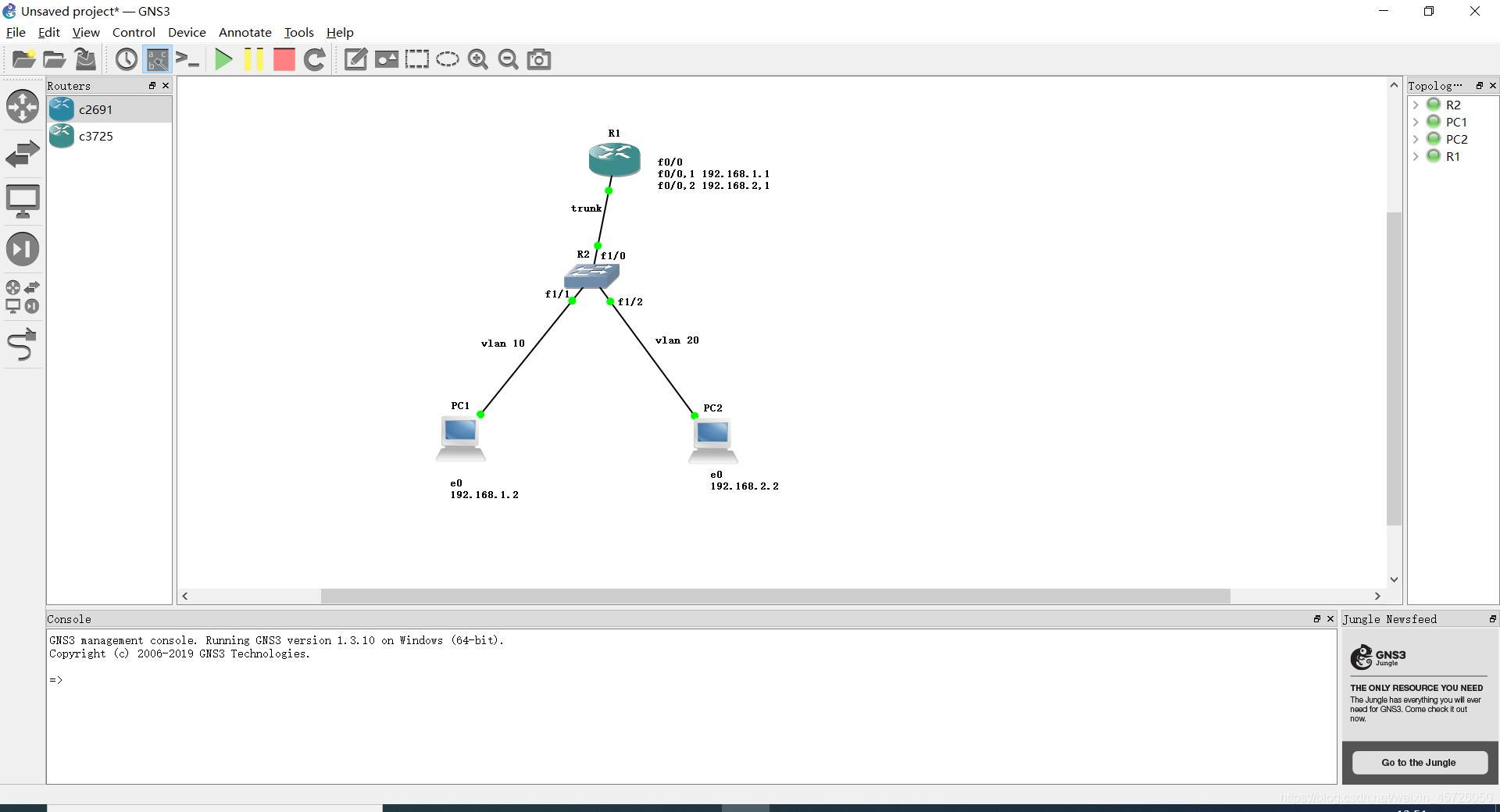The width and height of the screenshot is (1500, 812).
Task: Click the New blank project icon
Action: 23,59
